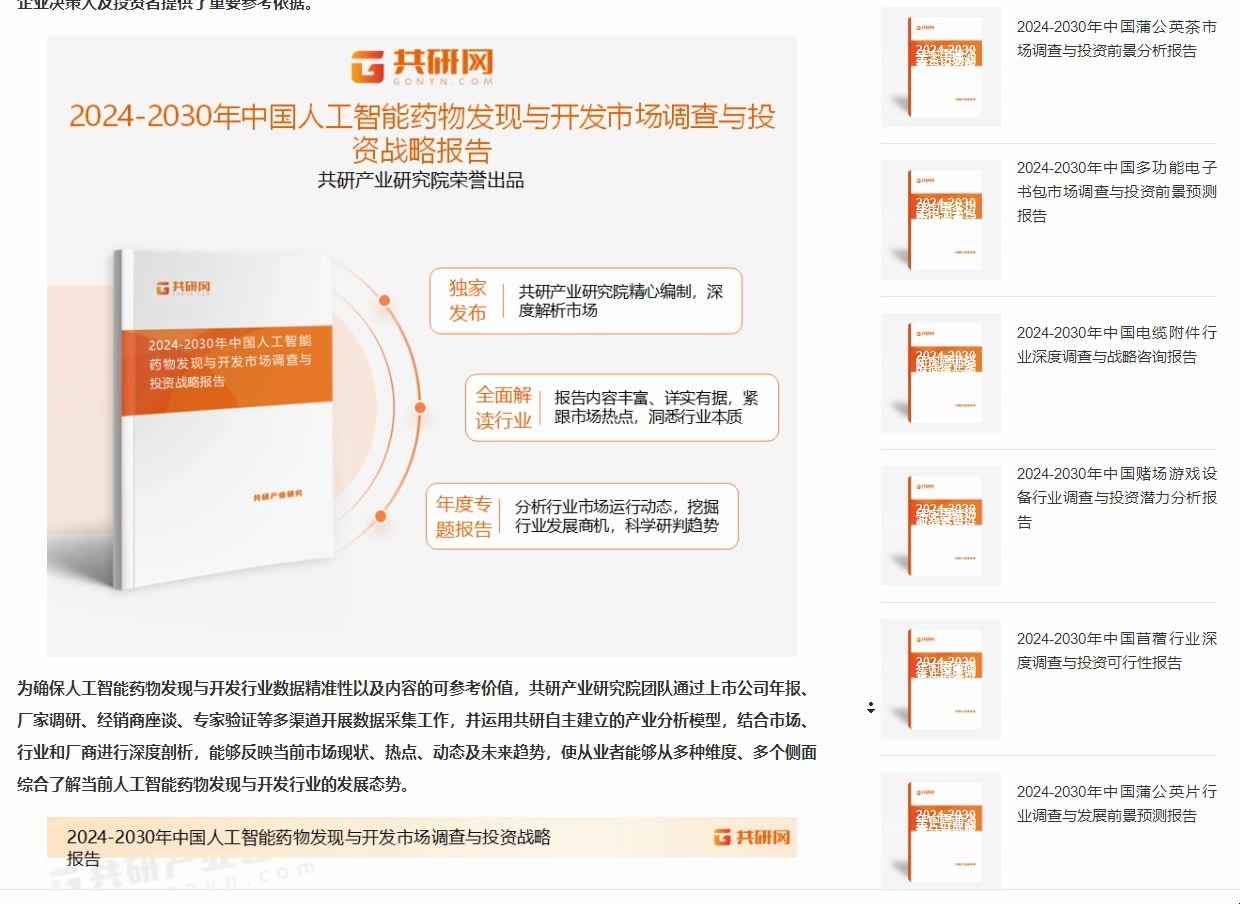Click the 共研网 logo atop the banner
This screenshot has width=1240, height=904.
[421, 66]
